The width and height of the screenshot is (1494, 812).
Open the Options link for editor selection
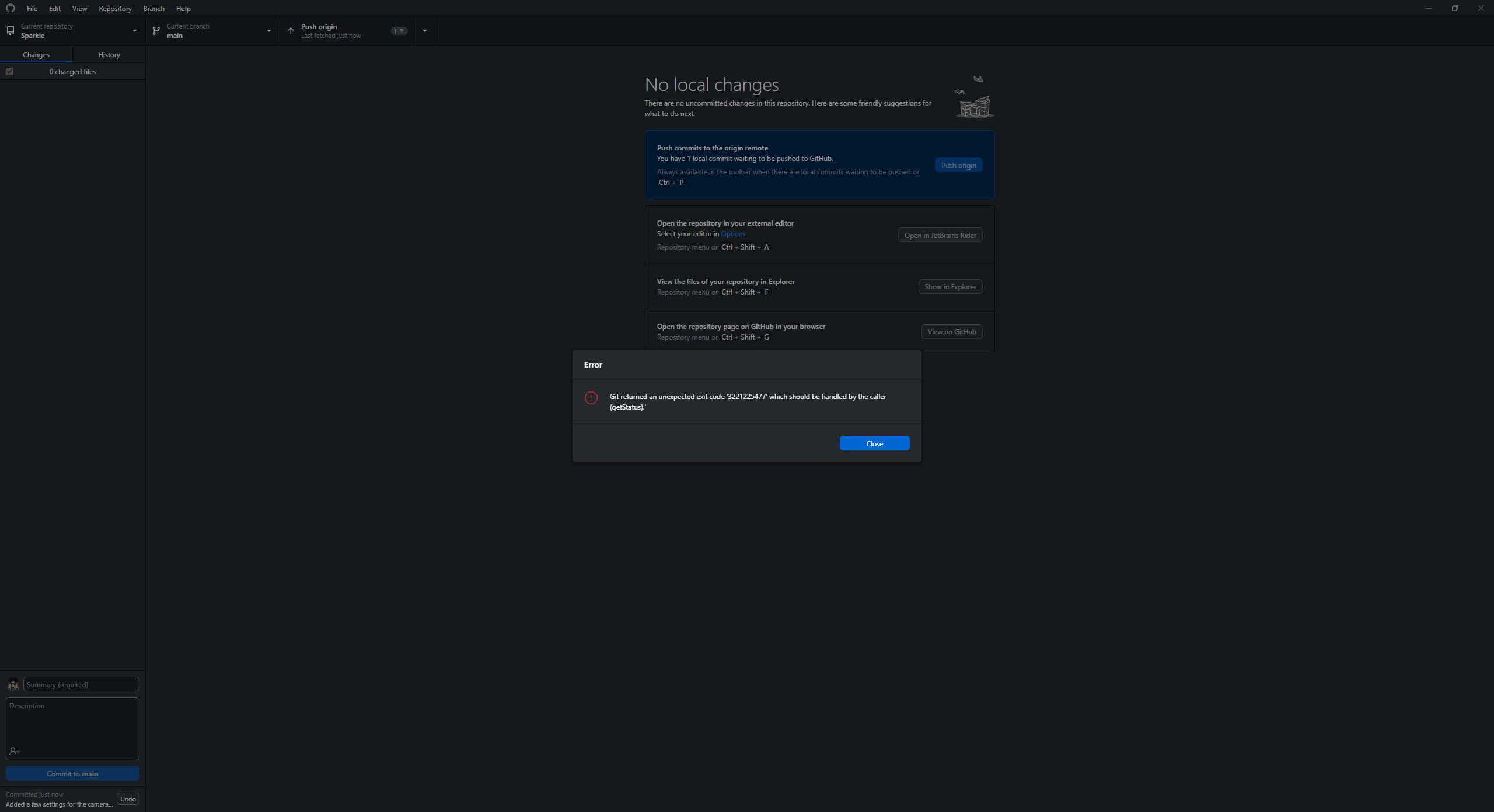coord(733,233)
